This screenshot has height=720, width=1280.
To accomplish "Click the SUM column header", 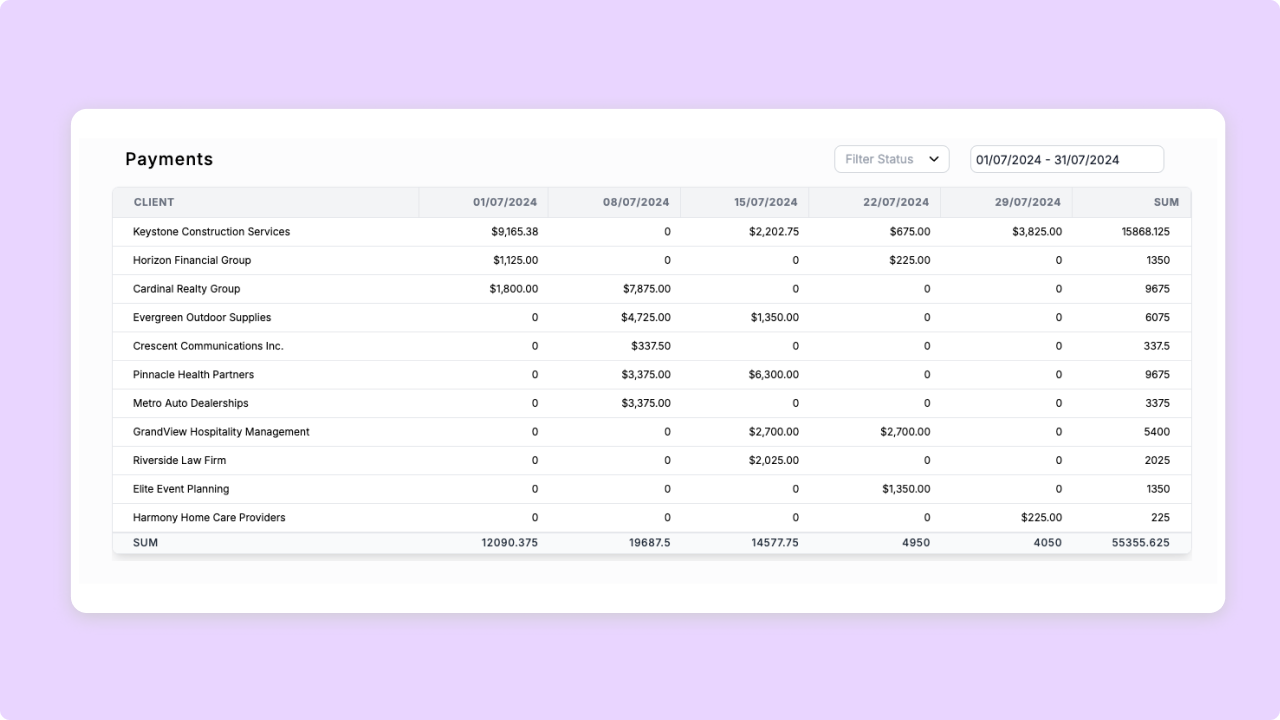I will coord(1165,202).
